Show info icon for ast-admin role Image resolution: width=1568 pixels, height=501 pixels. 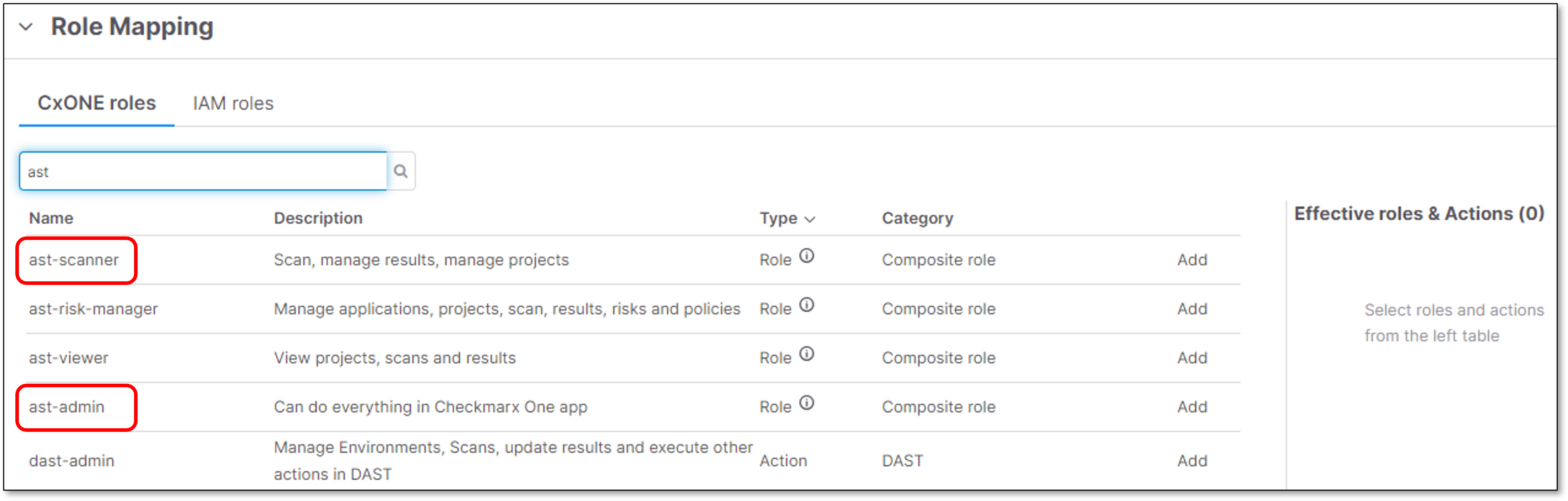click(806, 403)
